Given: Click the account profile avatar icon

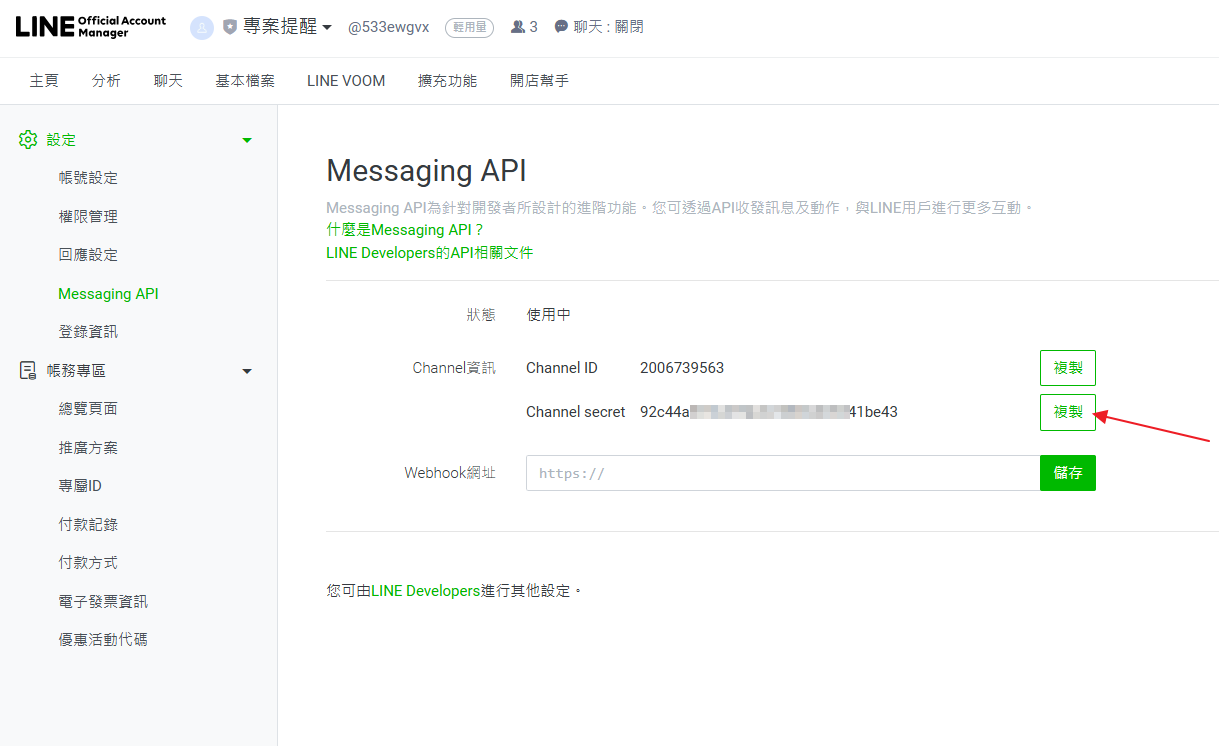Looking at the screenshot, I should pos(202,28).
